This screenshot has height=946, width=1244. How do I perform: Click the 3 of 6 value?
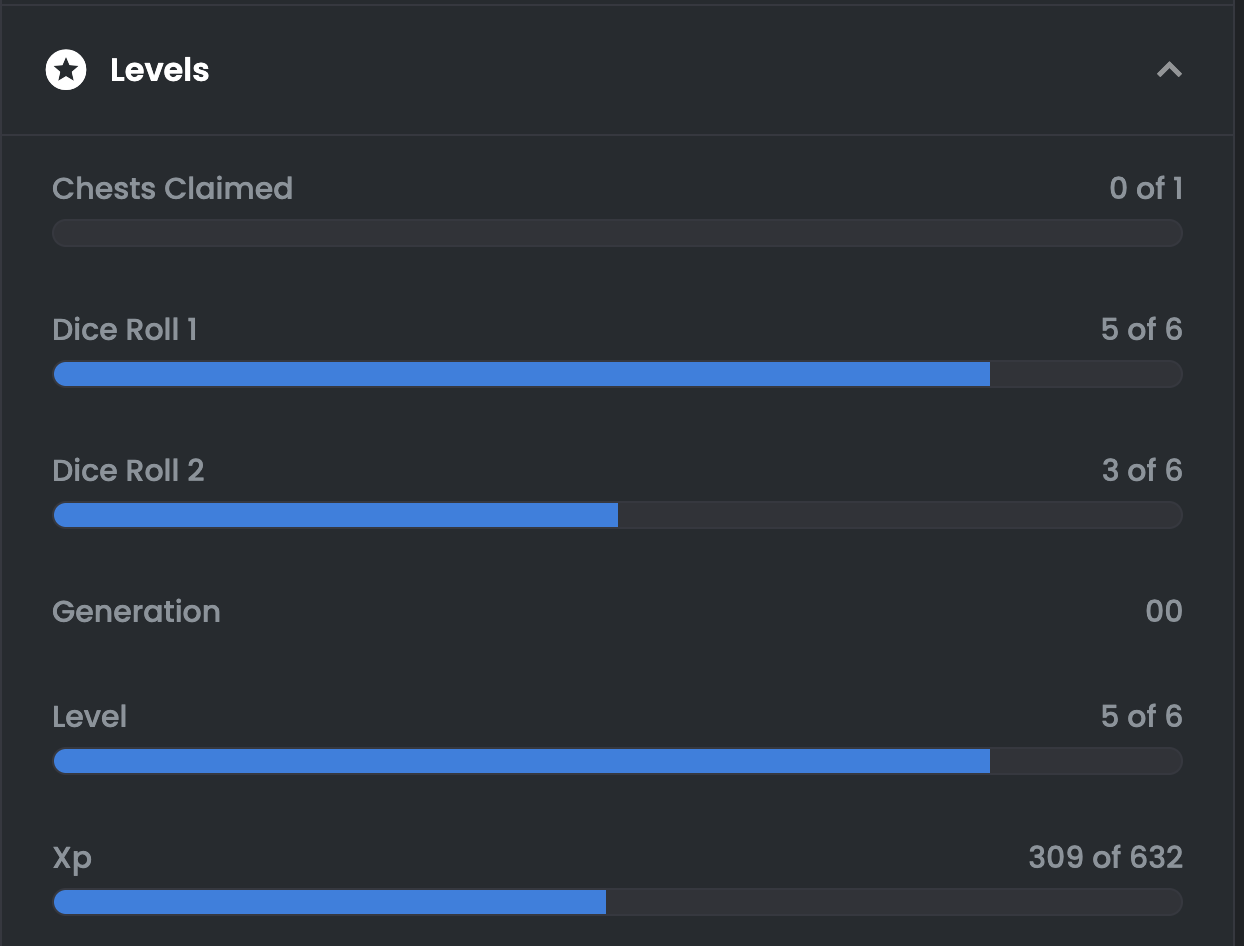tap(1141, 470)
